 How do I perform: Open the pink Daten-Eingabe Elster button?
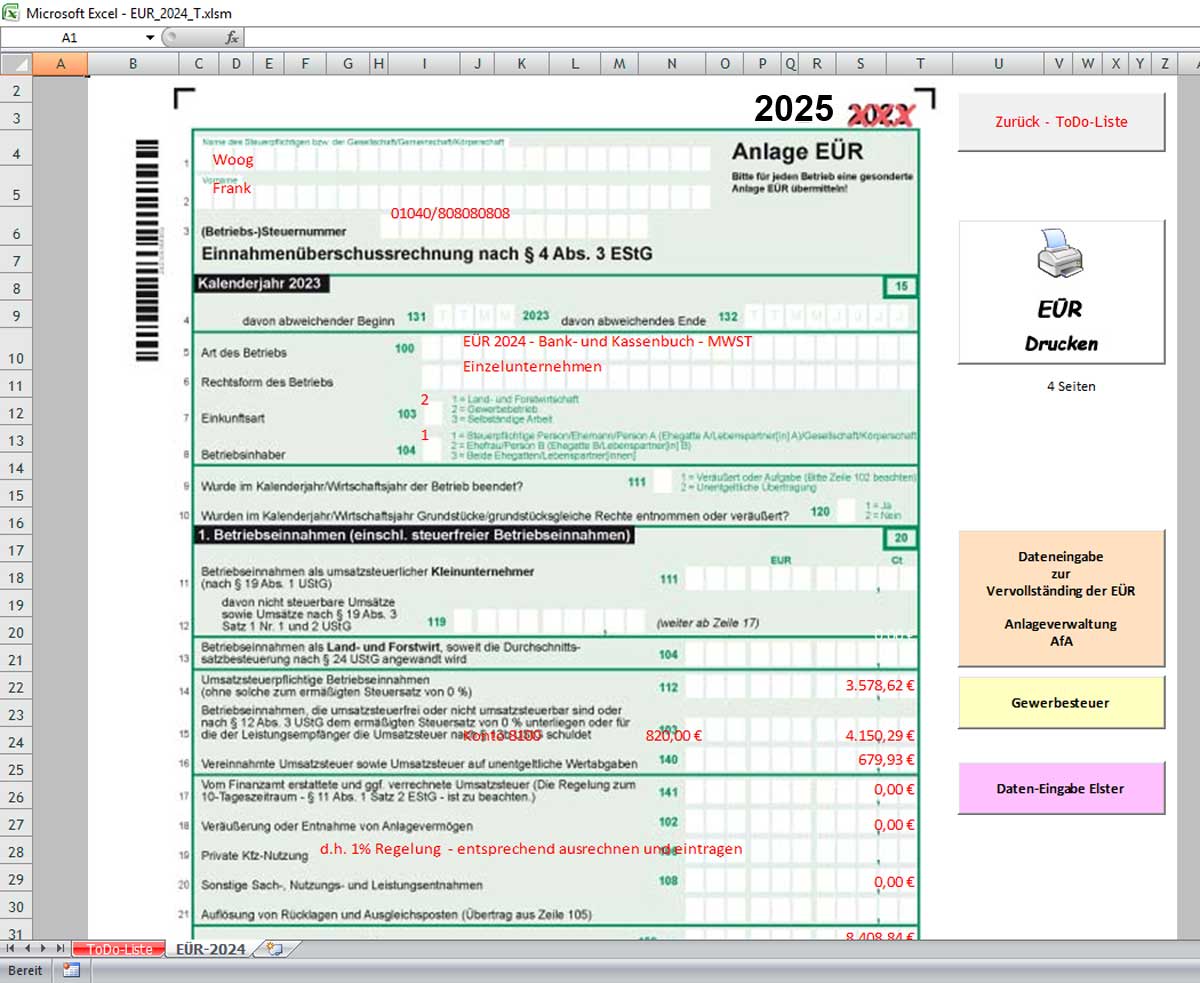tap(1061, 788)
